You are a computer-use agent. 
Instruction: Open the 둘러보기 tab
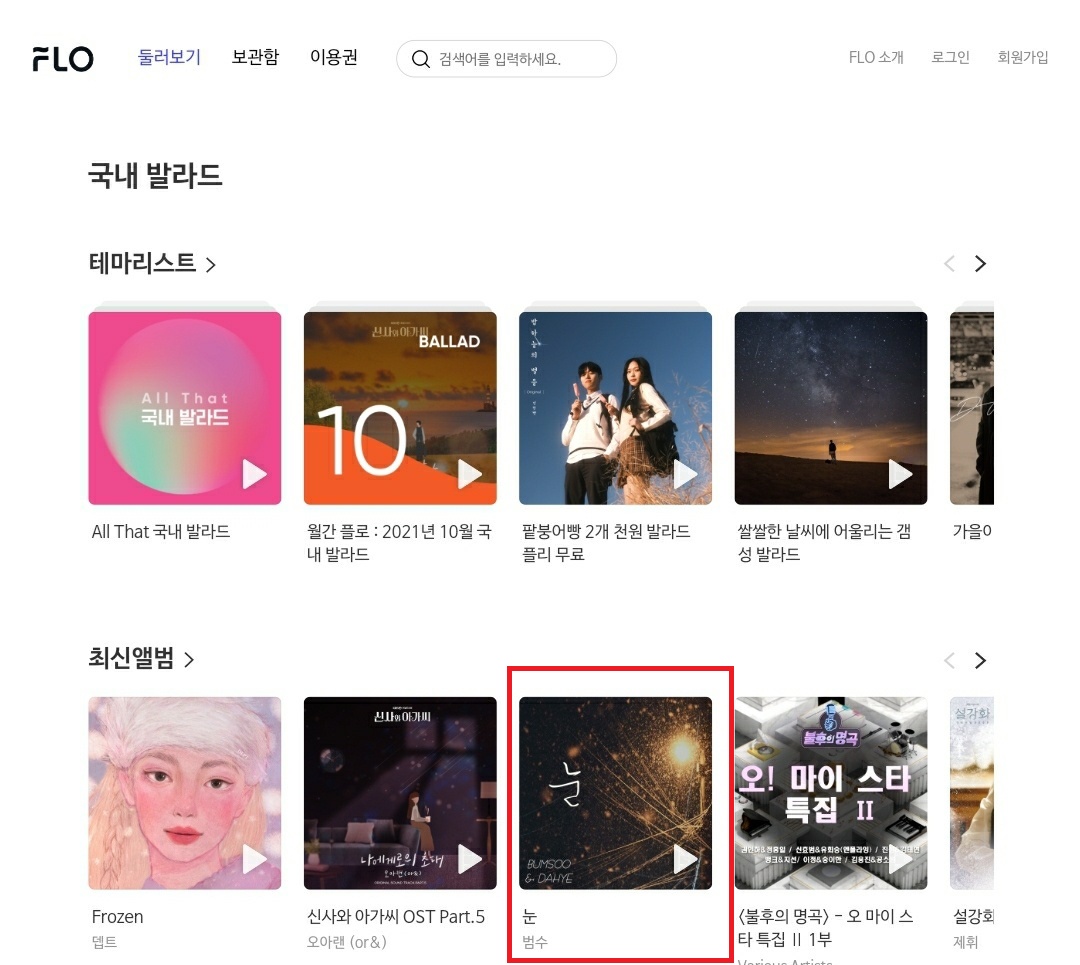(169, 57)
